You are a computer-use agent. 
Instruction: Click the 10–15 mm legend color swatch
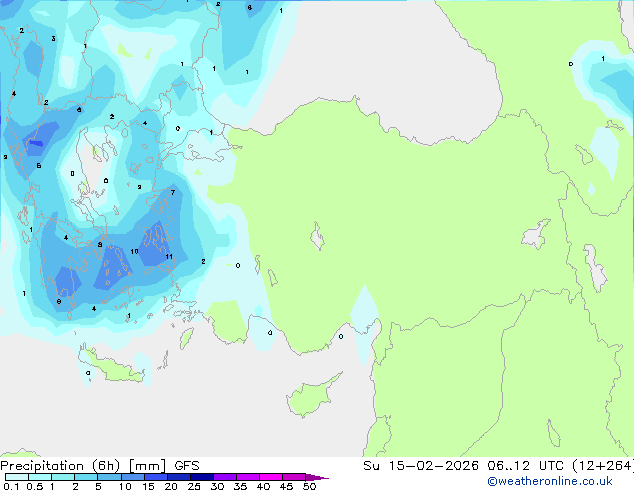(x=133, y=477)
